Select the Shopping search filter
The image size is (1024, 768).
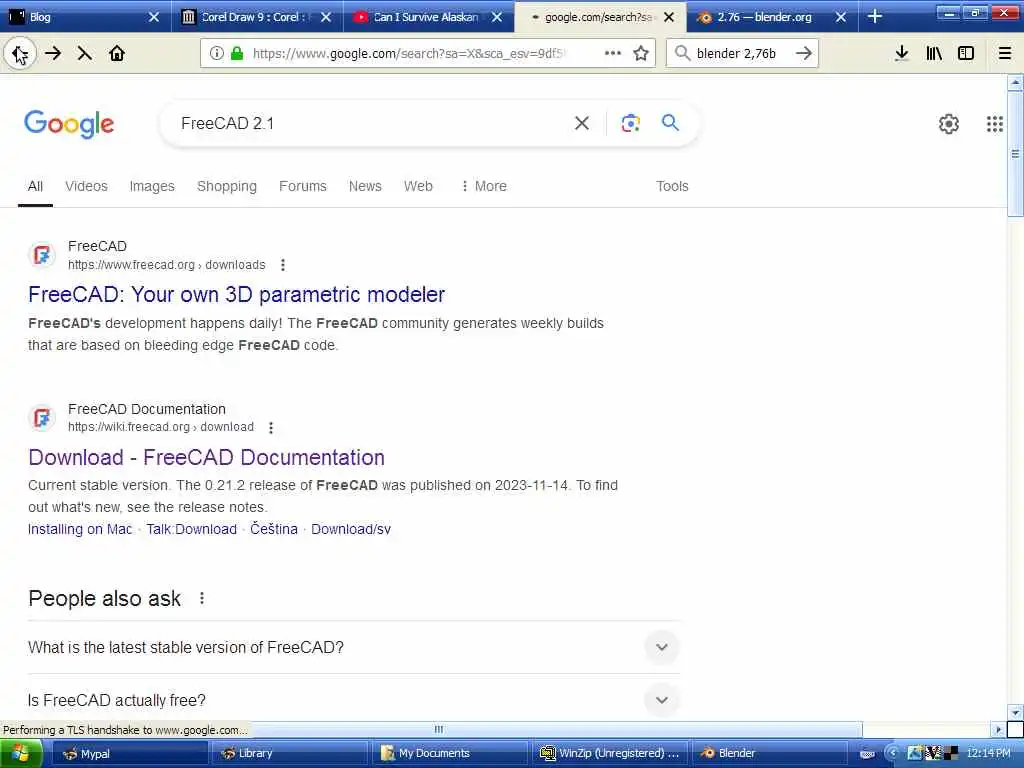(x=227, y=186)
